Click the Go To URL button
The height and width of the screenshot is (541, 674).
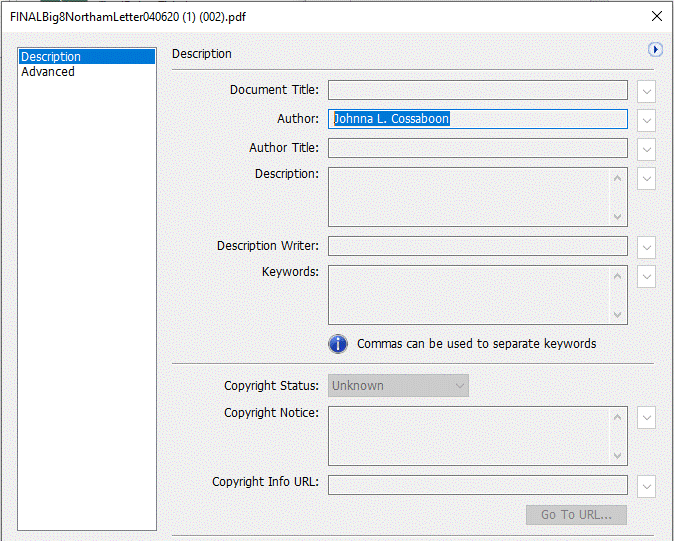576,514
